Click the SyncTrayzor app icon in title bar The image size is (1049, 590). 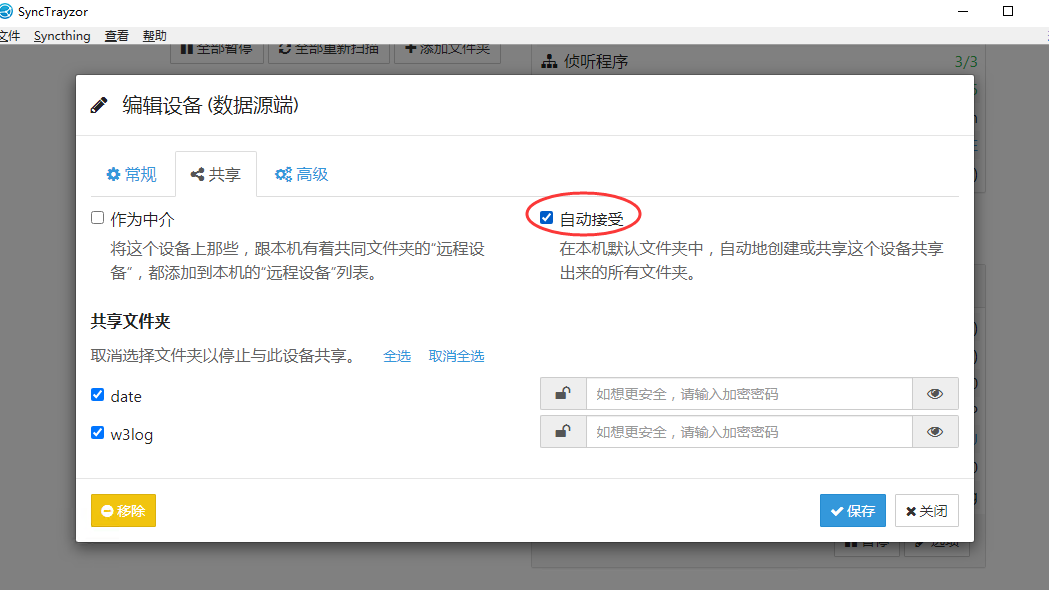pos(6,11)
